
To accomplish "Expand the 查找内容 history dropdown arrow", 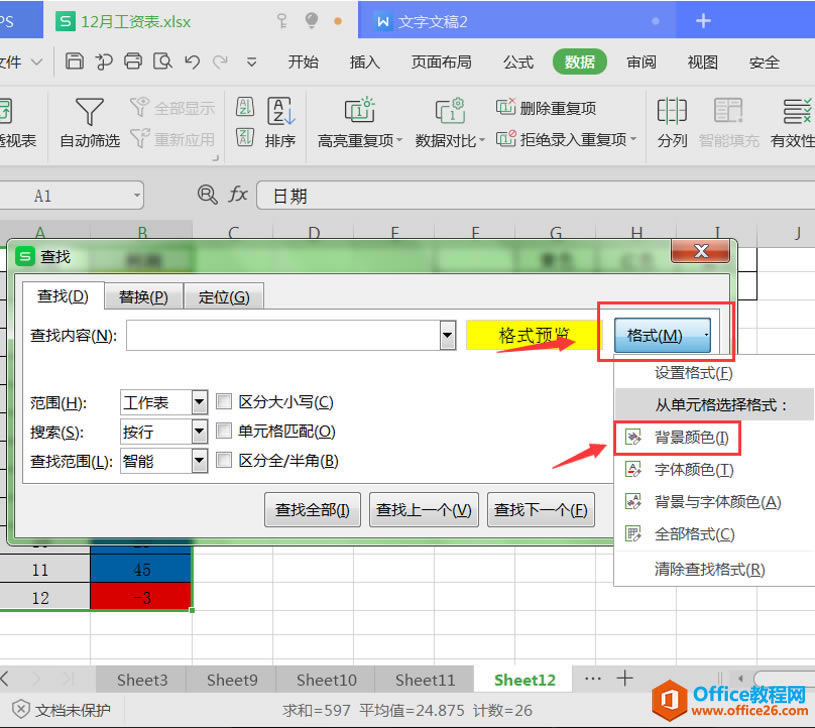I will click(x=448, y=335).
